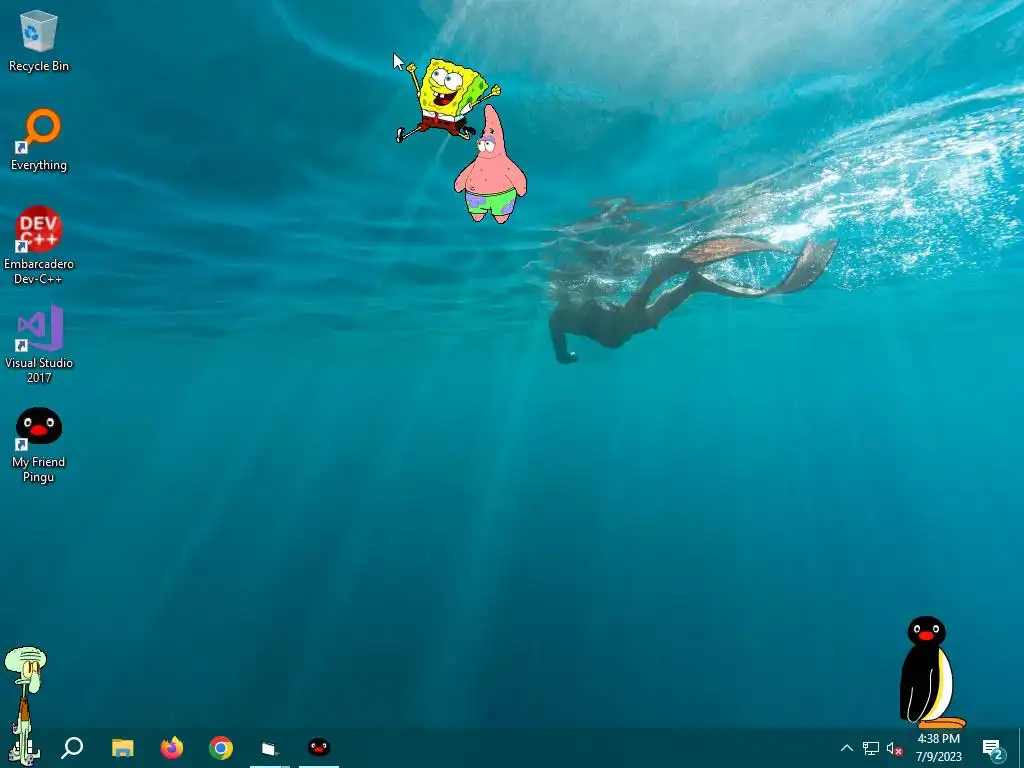Select the Everything search shortcut icon
The width and height of the screenshot is (1024, 768).
coord(39,140)
